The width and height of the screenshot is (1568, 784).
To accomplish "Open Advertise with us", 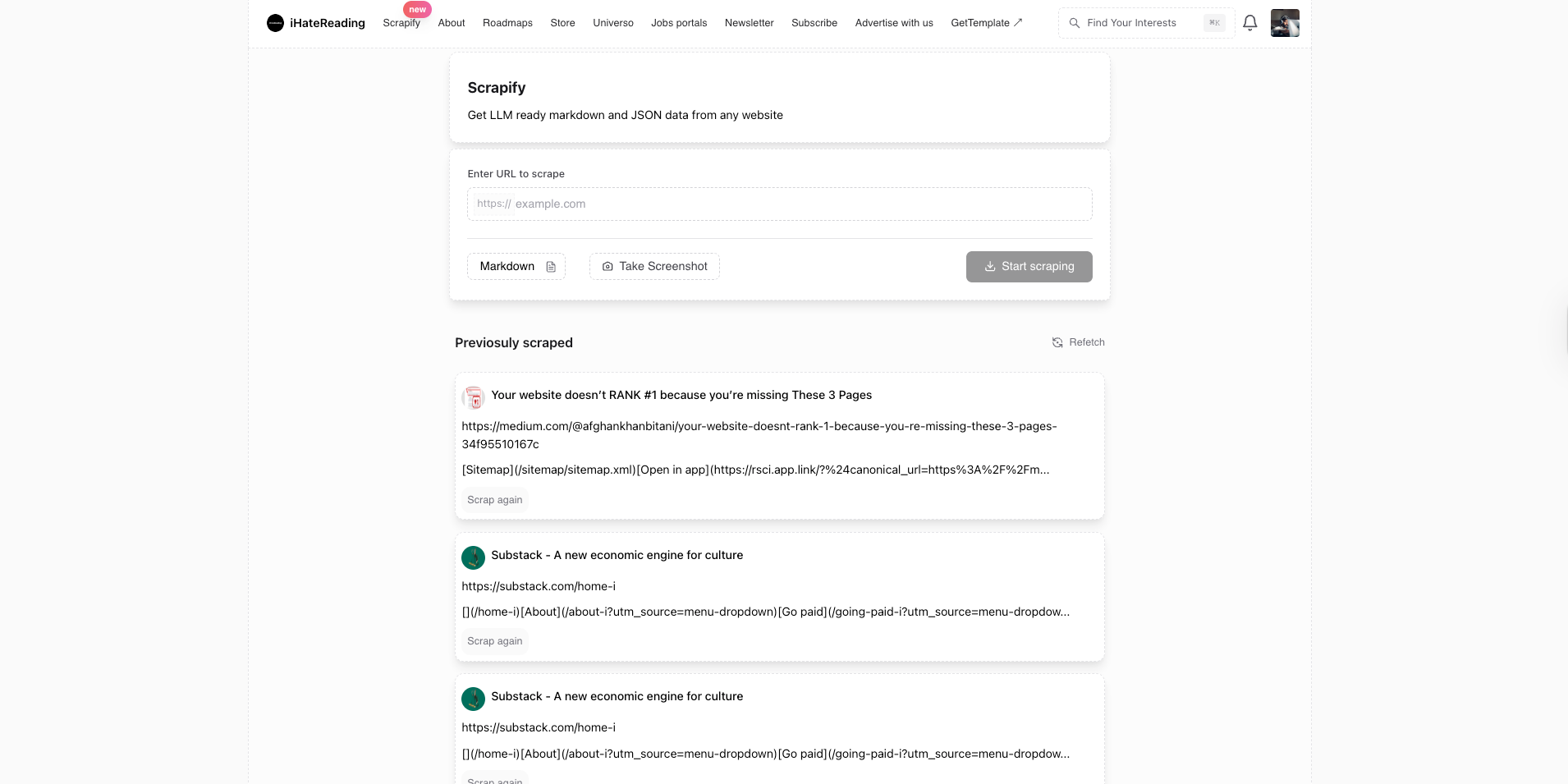I will pyautogui.click(x=894, y=23).
